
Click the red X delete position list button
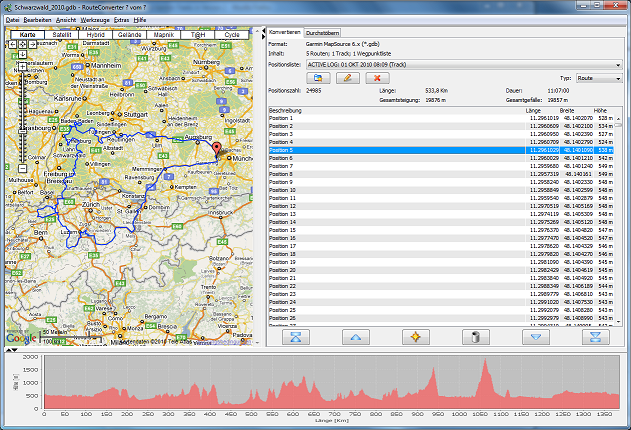[x=377, y=78]
